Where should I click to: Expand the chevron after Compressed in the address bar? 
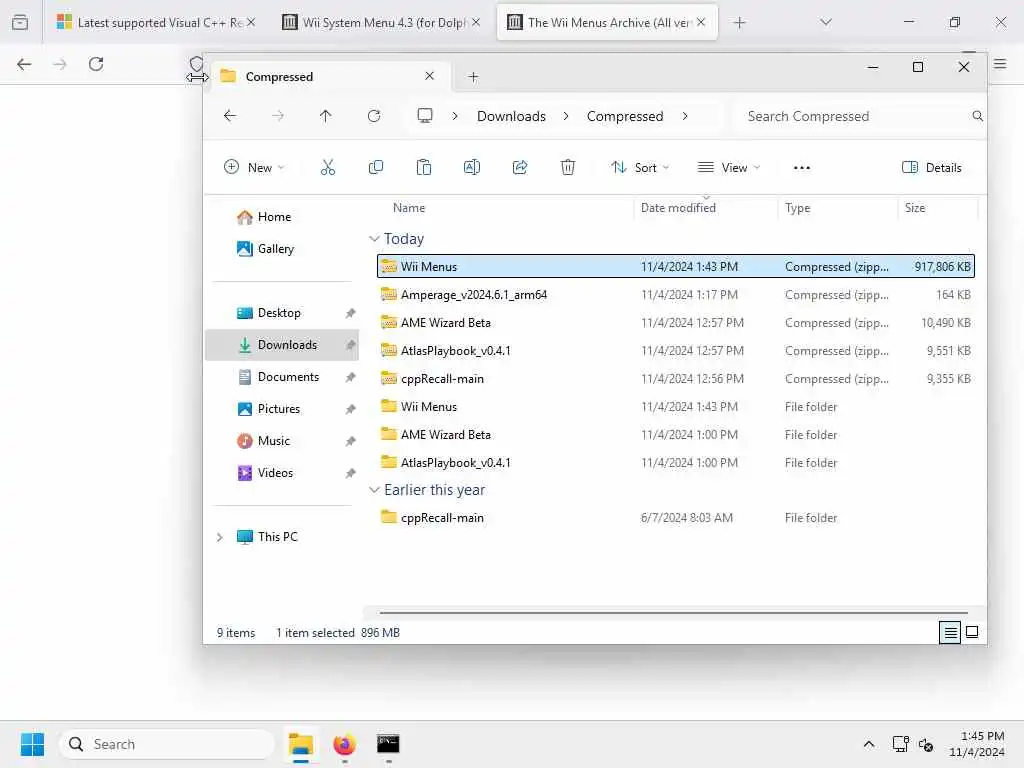[684, 116]
